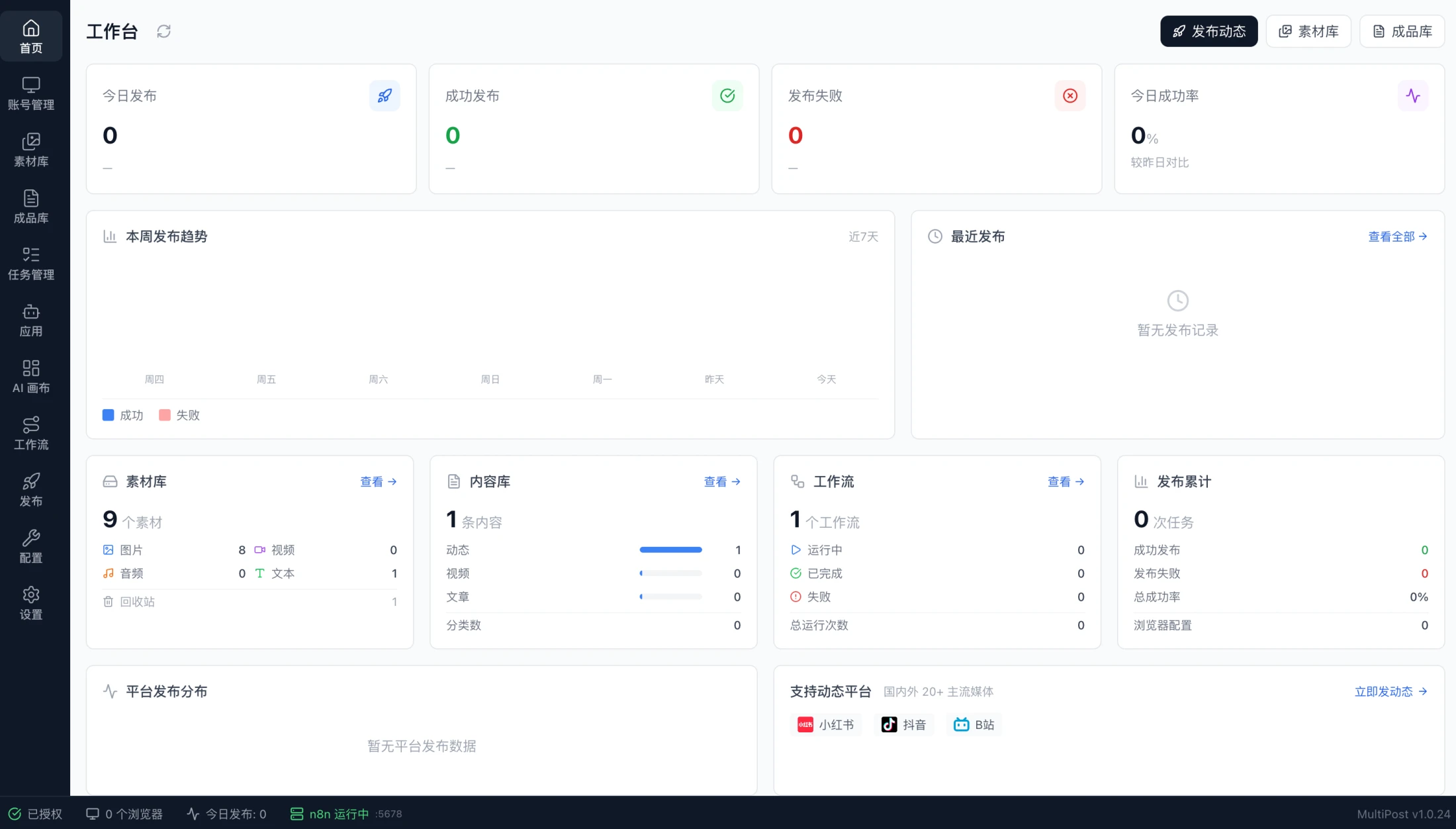This screenshot has height=829, width=1456.
Task: Click the top-right 素材库 button
Action: (x=1308, y=31)
